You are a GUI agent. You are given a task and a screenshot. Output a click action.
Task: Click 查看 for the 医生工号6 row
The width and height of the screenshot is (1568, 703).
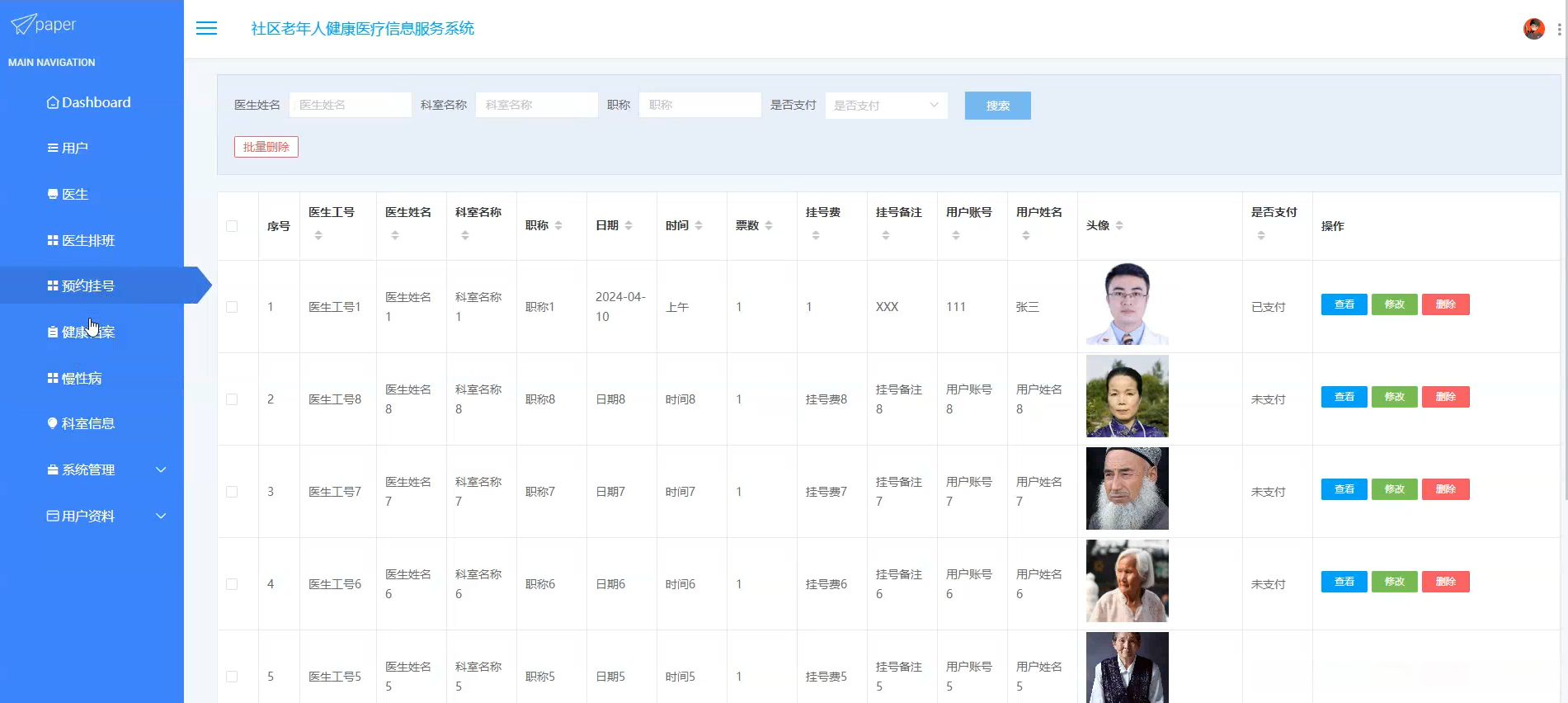point(1344,582)
